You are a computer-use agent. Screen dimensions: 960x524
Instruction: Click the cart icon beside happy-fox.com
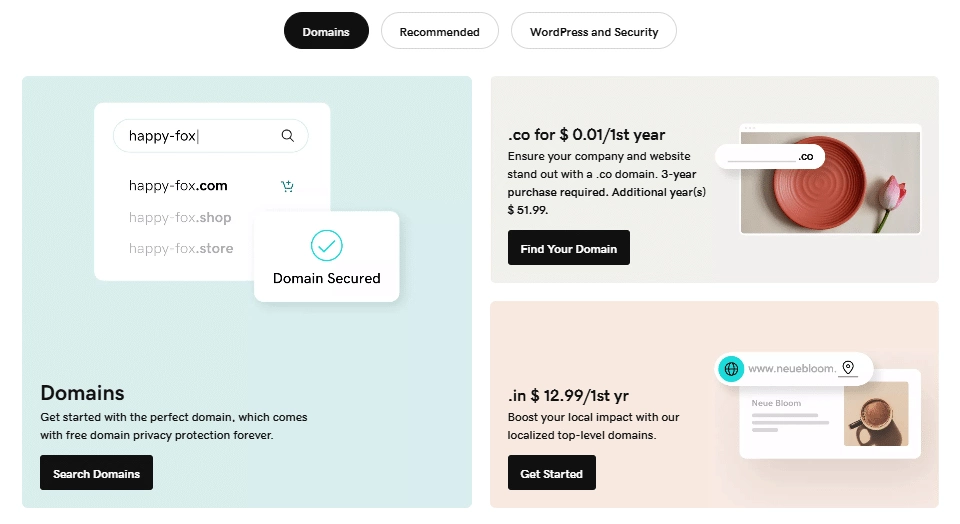point(288,186)
